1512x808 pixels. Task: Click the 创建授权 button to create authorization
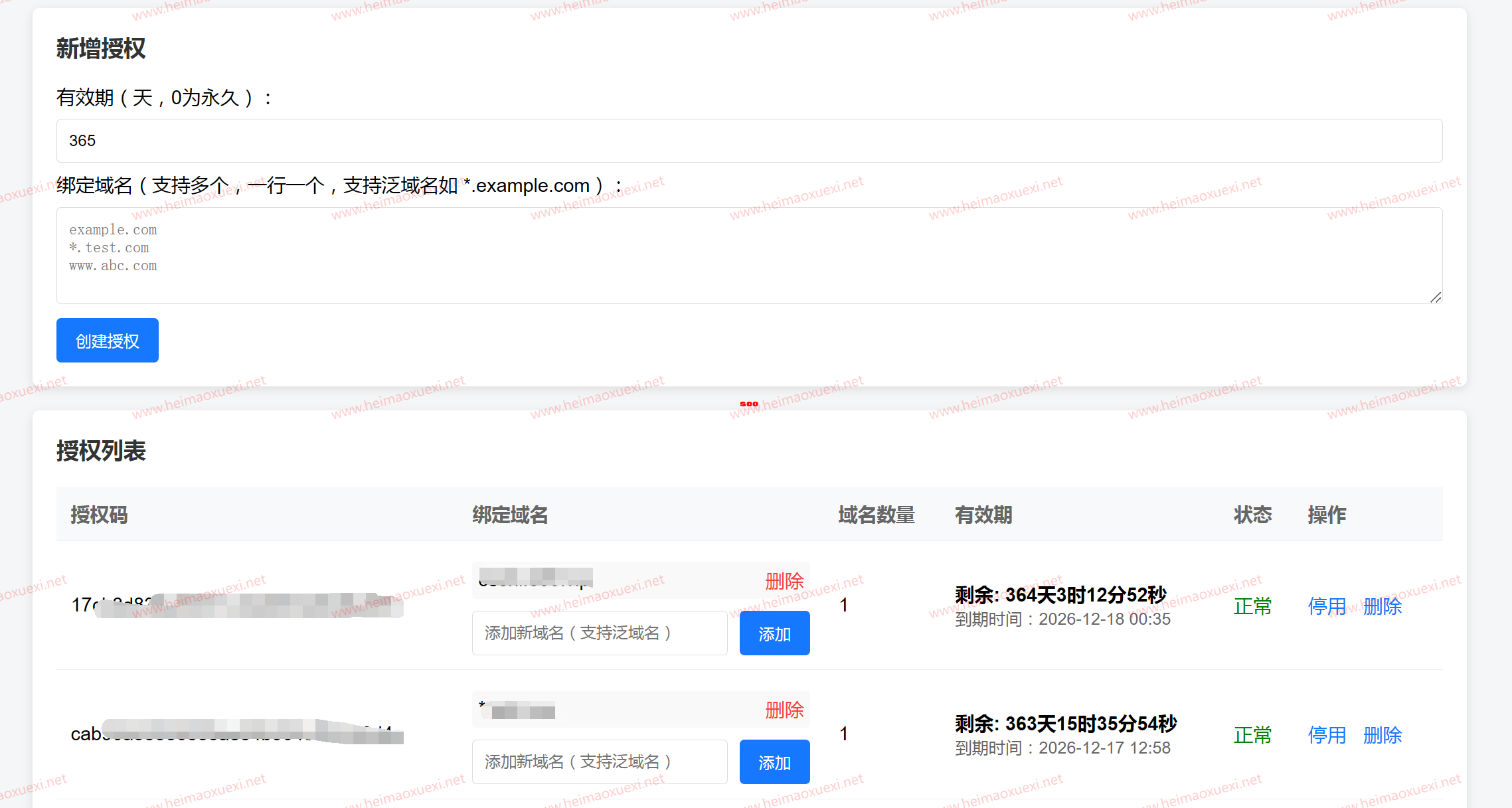coord(107,340)
